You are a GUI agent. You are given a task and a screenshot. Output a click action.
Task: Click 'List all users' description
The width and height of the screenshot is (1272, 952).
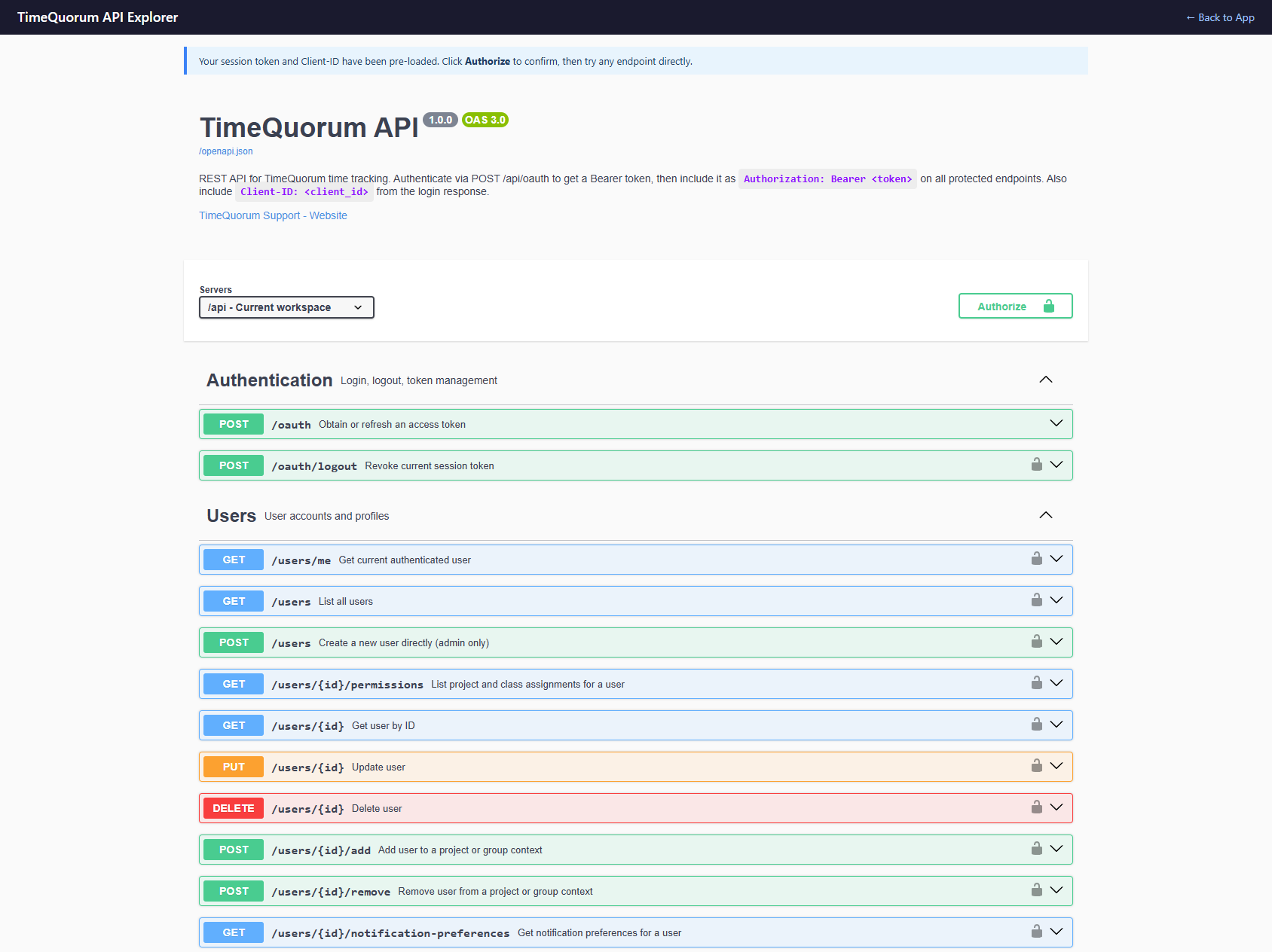pyautogui.click(x=346, y=601)
